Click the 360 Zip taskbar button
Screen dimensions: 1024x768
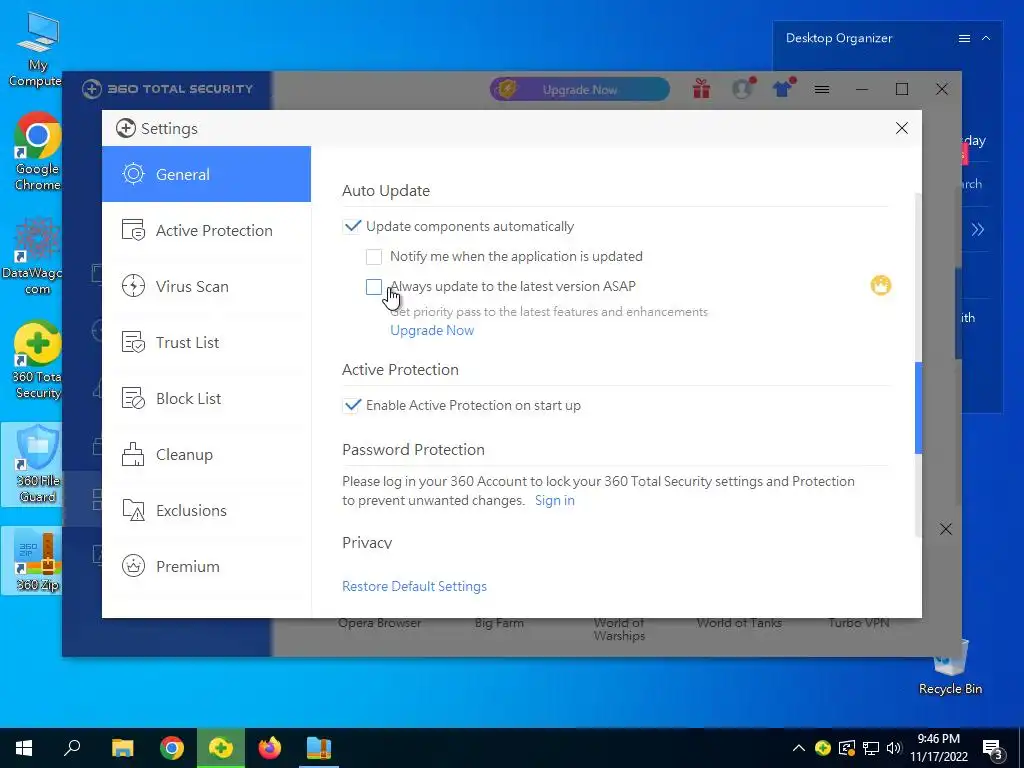319,748
